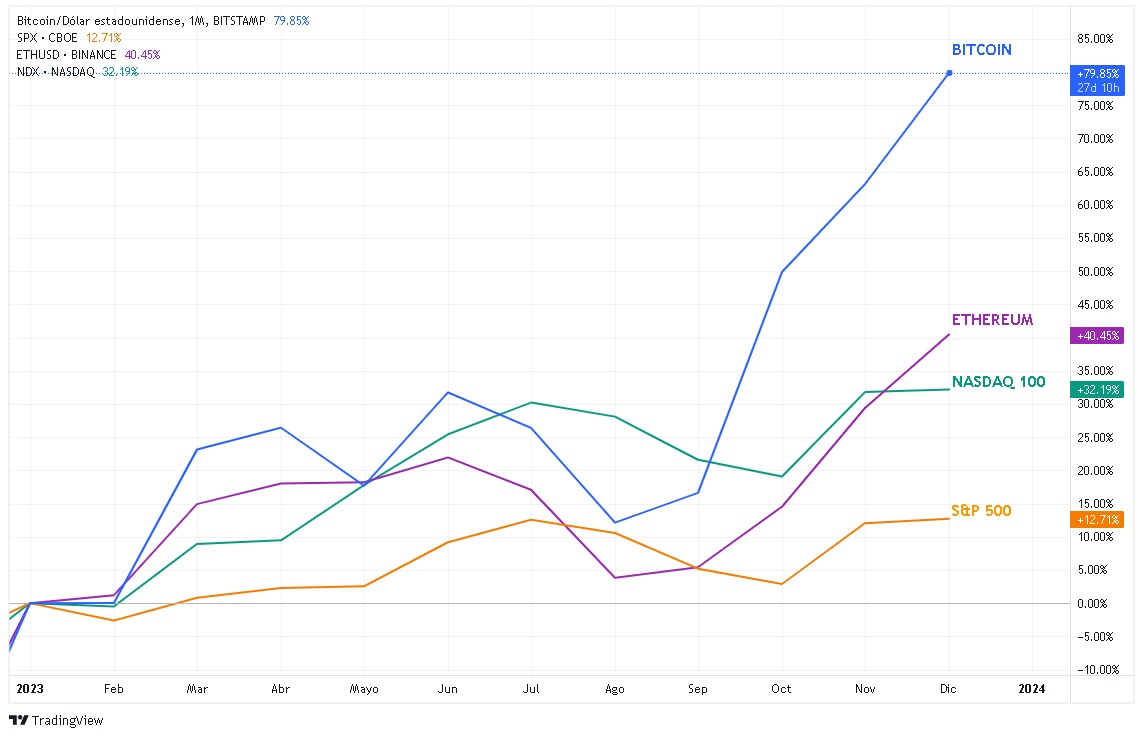This screenshot has width=1143, height=737.
Task: Click the green +32.19% price tag
Action: (1096, 389)
